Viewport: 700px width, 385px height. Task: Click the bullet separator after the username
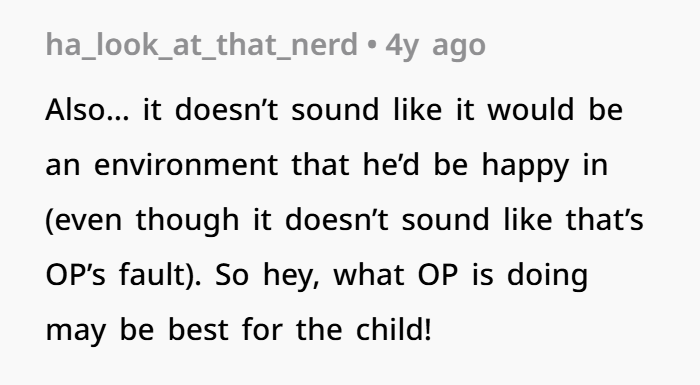[371, 45]
